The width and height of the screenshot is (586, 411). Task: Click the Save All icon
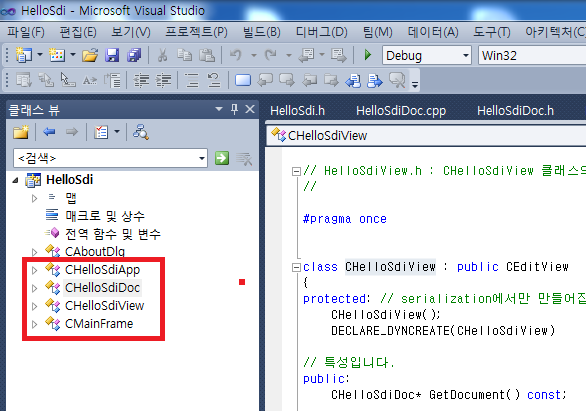pos(134,55)
